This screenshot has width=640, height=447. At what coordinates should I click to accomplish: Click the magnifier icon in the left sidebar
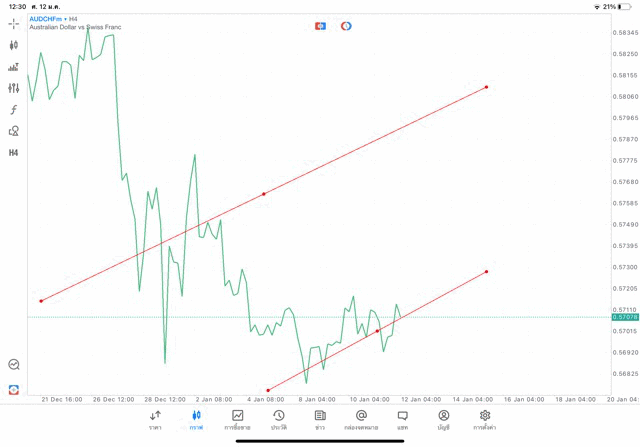(x=14, y=365)
